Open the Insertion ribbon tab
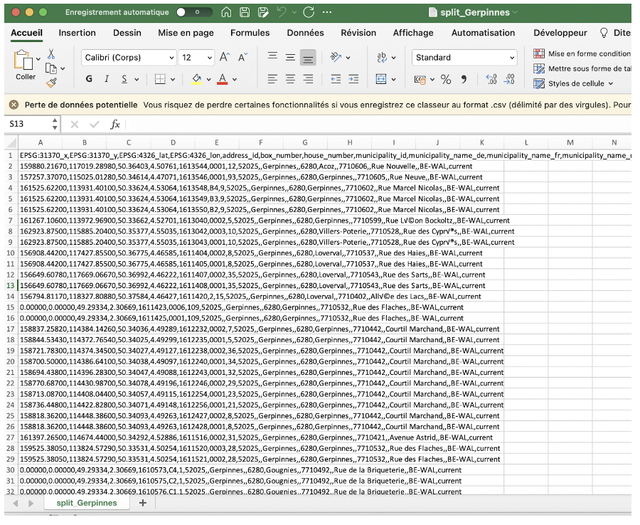Image resolution: width=640 pixels, height=525 pixels. 77,33
